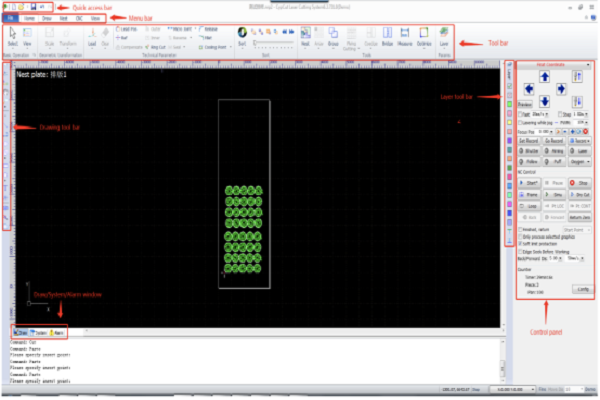Click the Return Zero button
Screen dimensions: 600x400
[579, 217]
